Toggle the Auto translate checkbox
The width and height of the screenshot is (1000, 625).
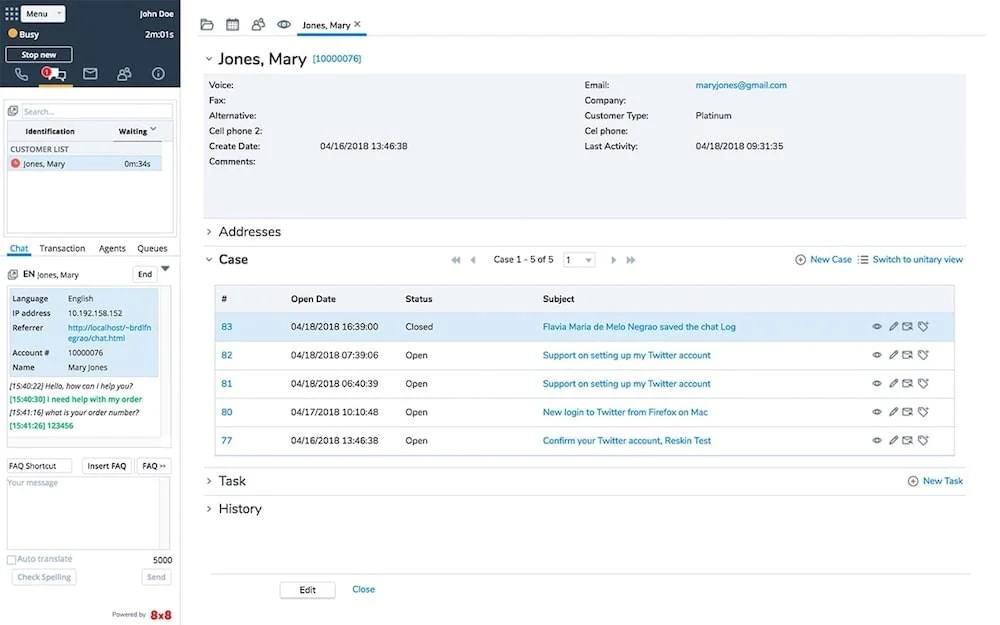12,560
